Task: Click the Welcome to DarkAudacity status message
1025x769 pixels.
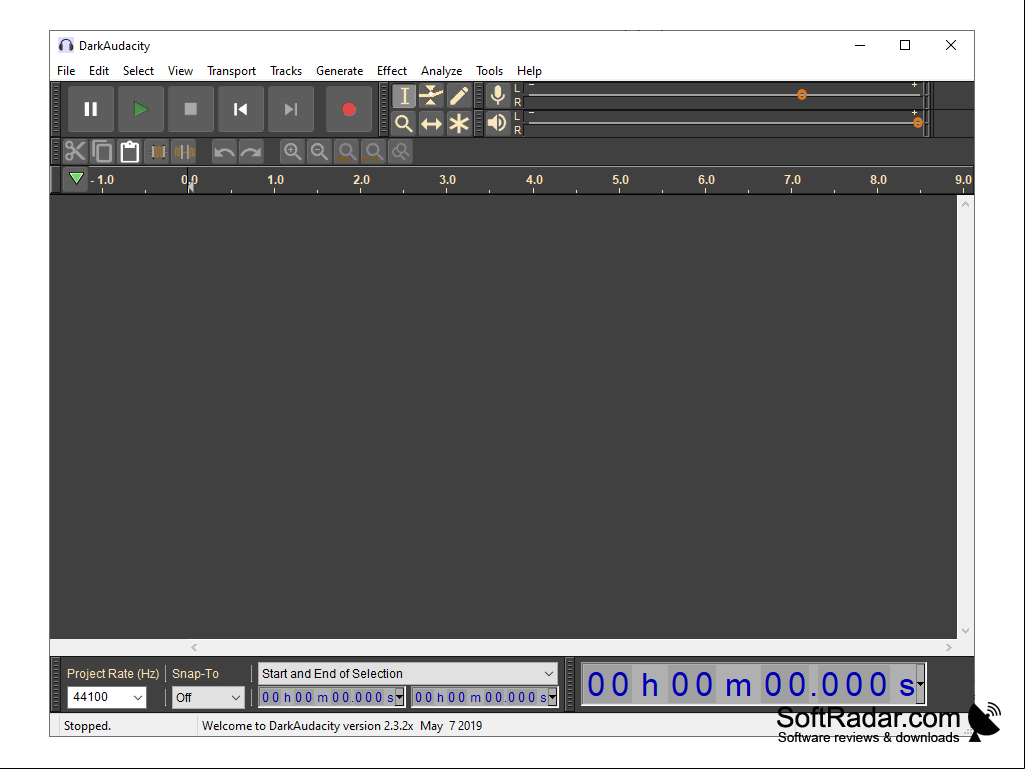Action: [x=342, y=726]
